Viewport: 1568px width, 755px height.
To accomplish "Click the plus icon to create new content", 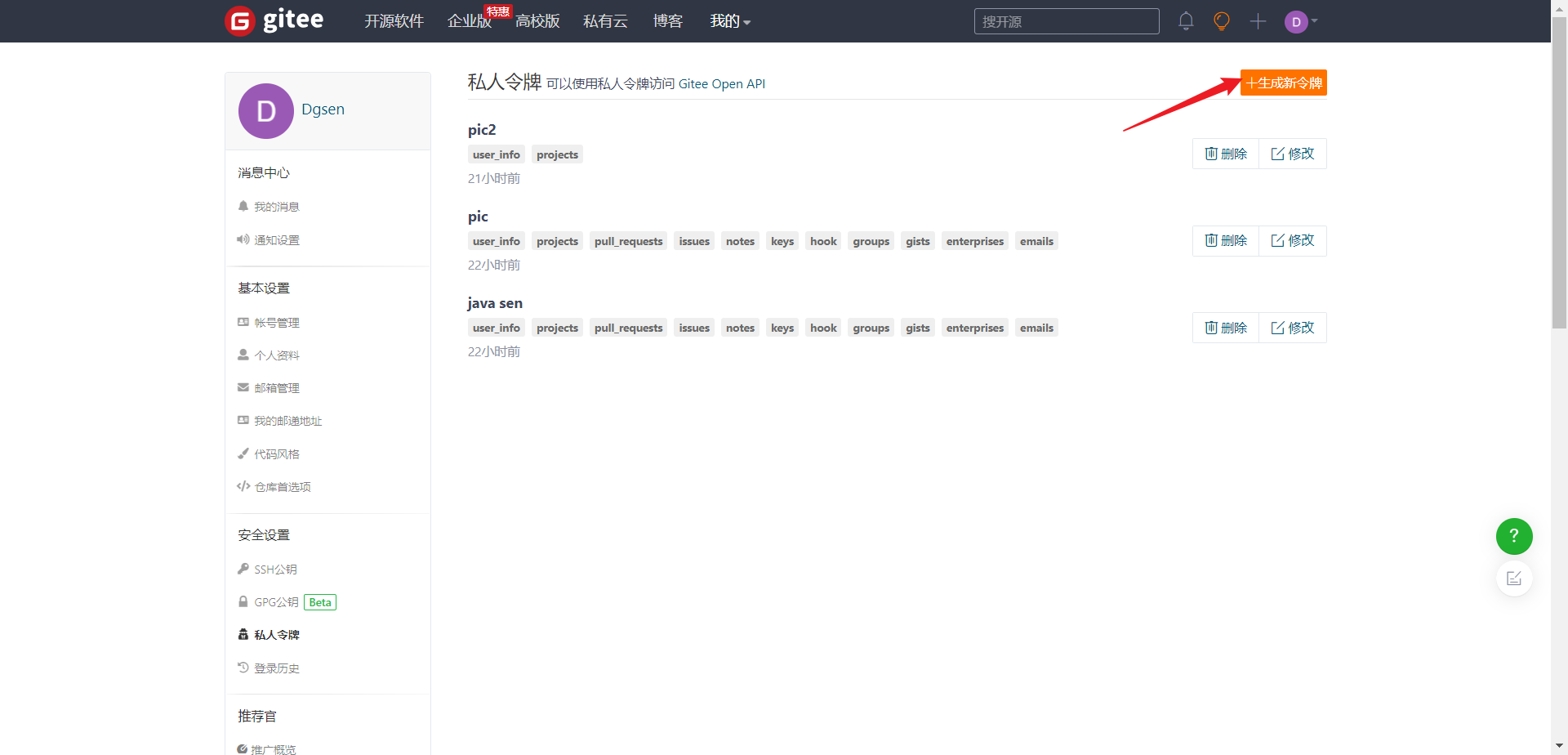I will tap(1258, 22).
